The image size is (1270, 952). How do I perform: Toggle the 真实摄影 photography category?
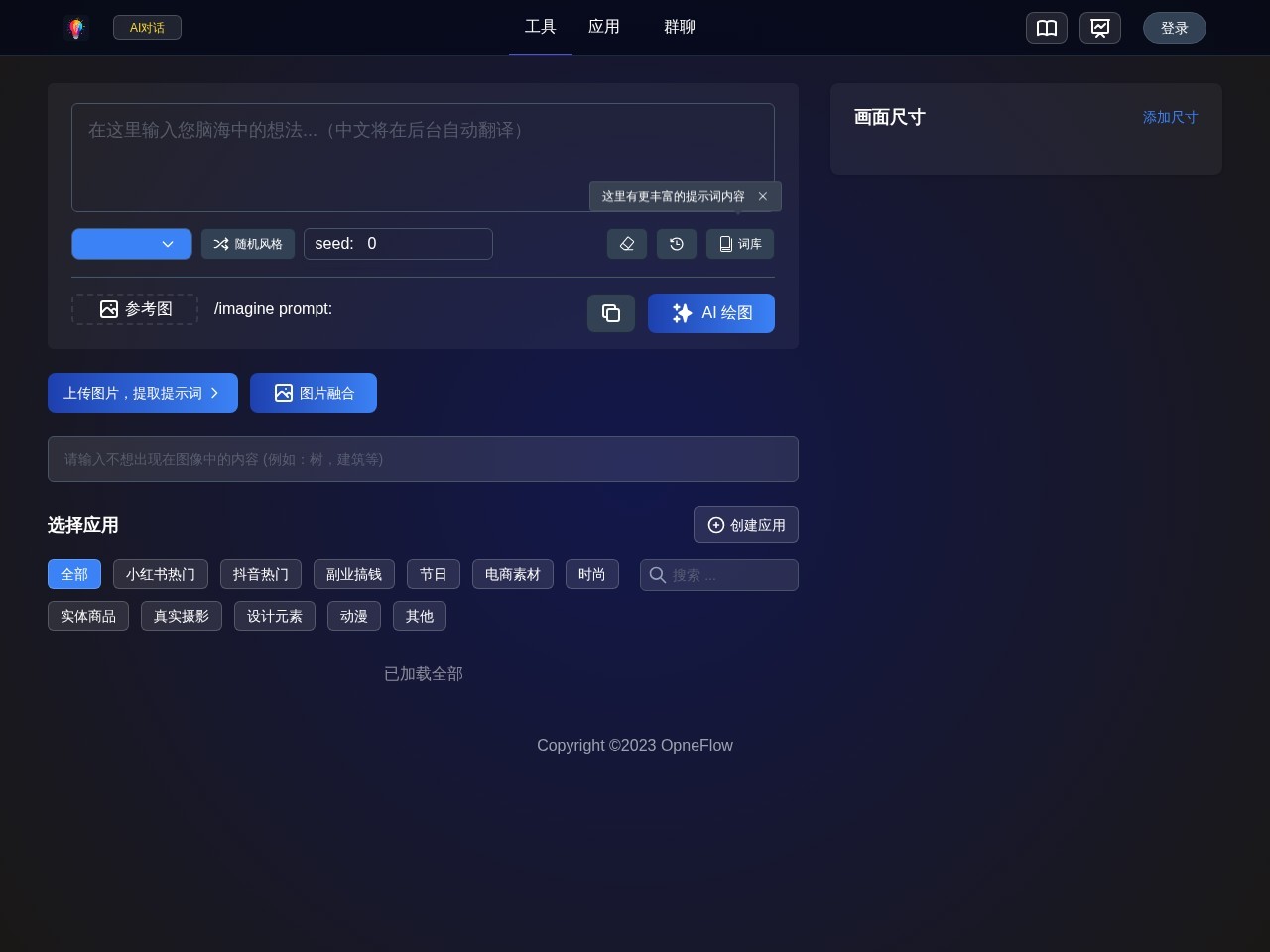[x=182, y=616]
